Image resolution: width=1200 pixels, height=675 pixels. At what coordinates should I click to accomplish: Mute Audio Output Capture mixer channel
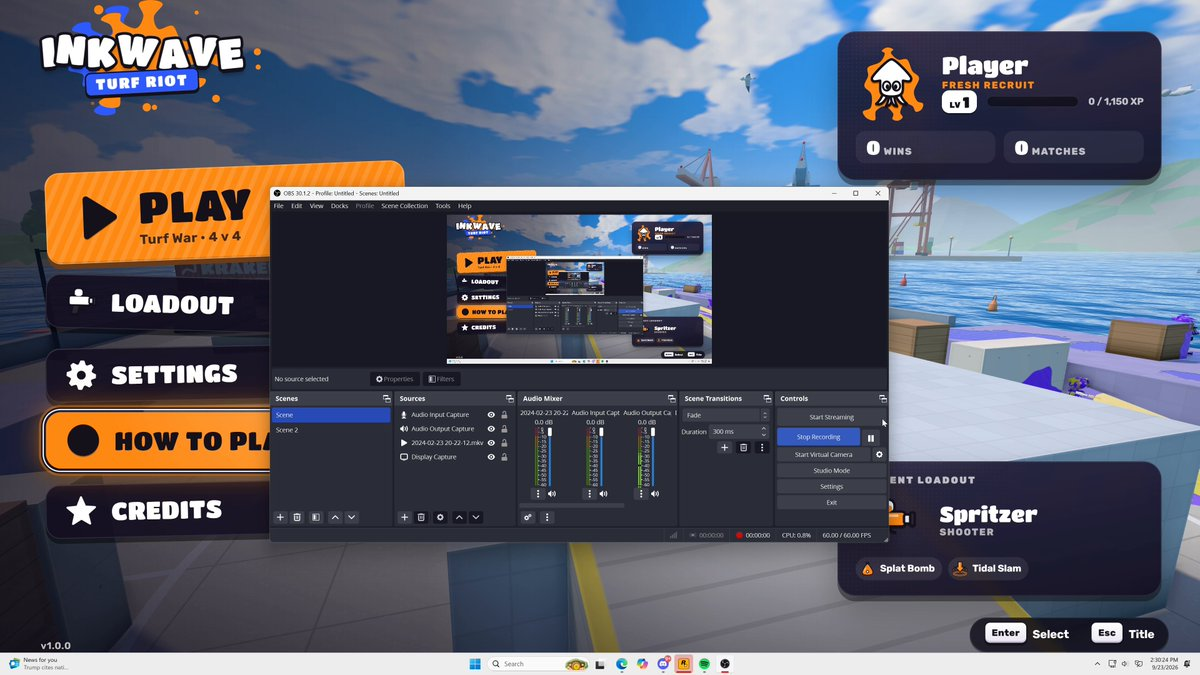(x=655, y=493)
